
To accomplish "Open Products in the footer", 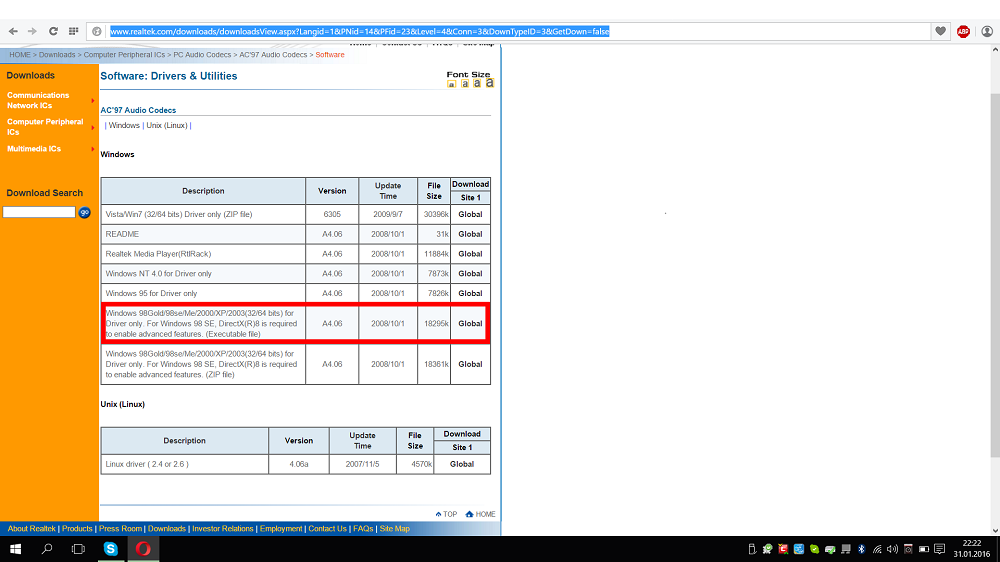I will 77,529.
